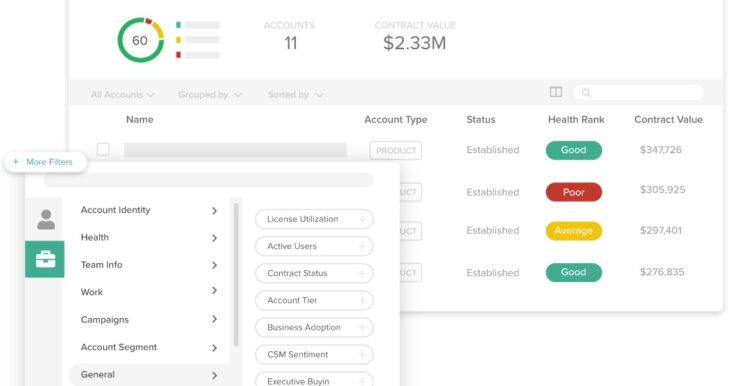Click the Account Type column header
738x386 pixels.
click(396, 120)
